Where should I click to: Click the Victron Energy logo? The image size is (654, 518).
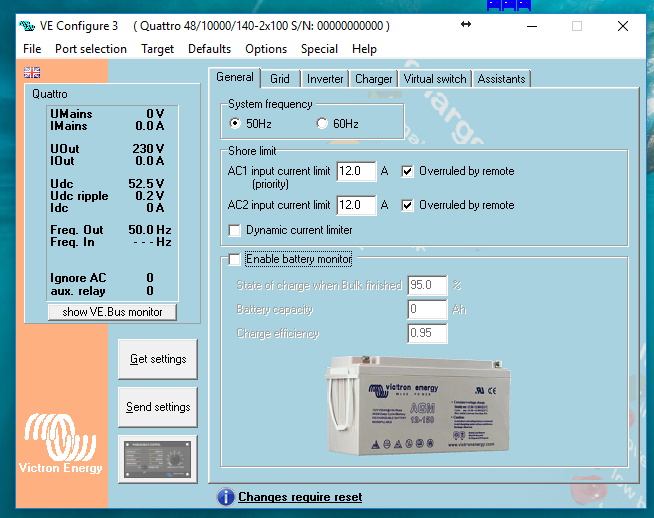(61, 443)
